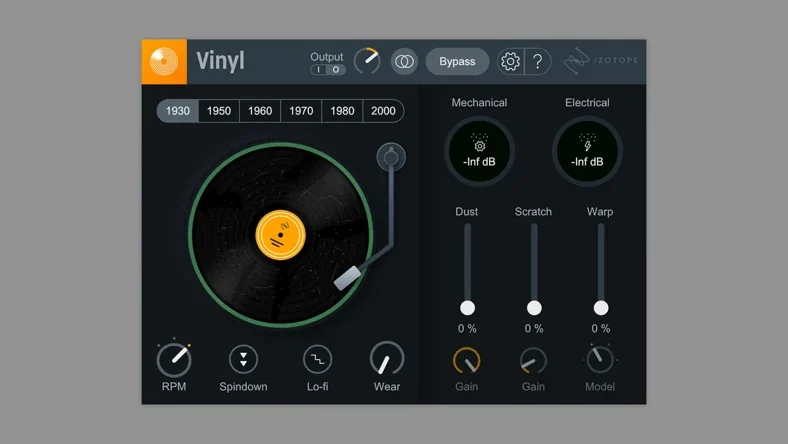Viewport: 788px width, 444px height.
Task: Click the Electrical noise -Inf dB dial
Action: [x=587, y=151]
